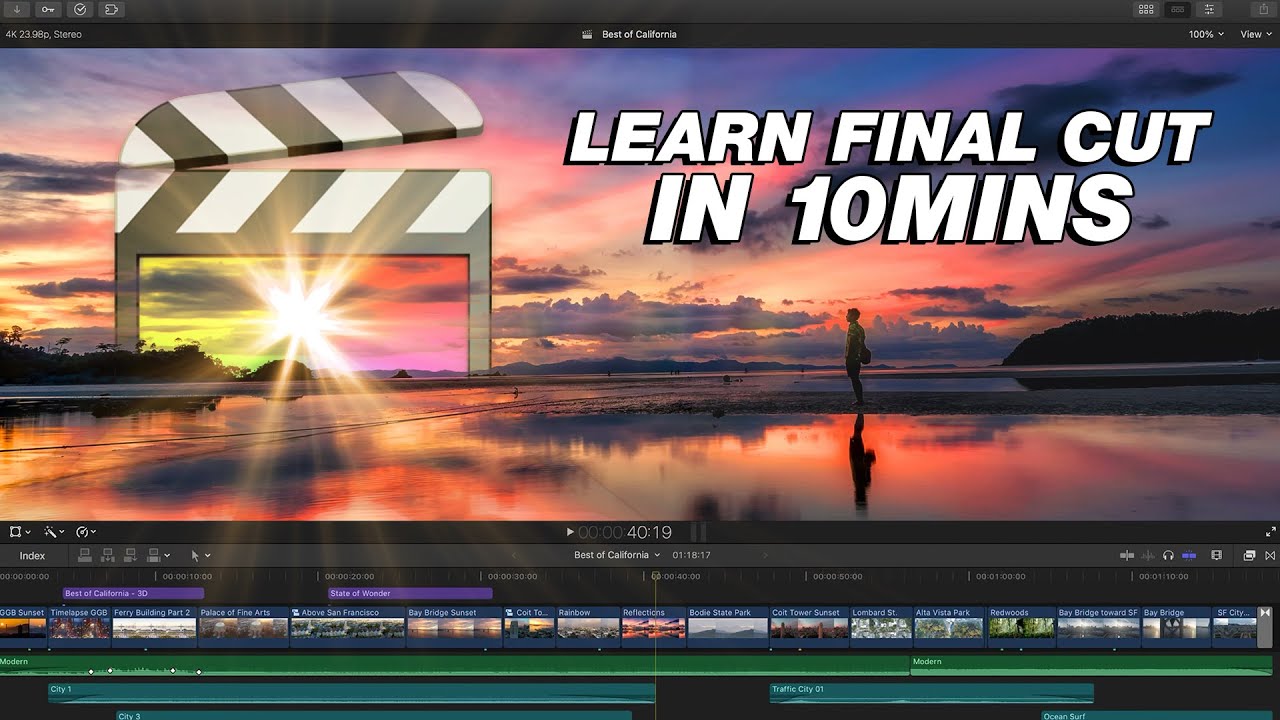Select the Best of California - 3D title
This screenshot has width=1280, height=720.
[133, 593]
